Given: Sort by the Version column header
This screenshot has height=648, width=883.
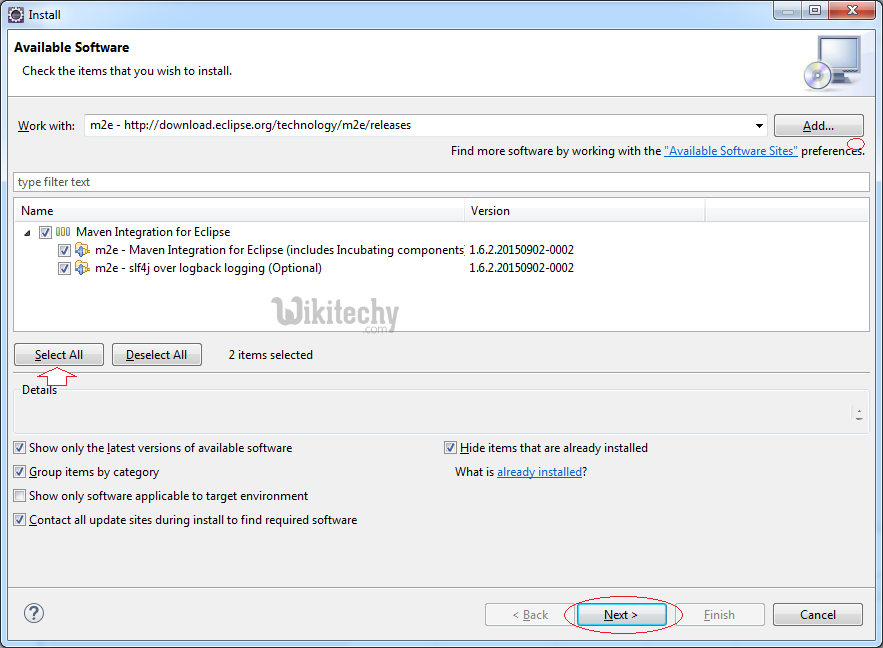Looking at the screenshot, I should [x=585, y=211].
